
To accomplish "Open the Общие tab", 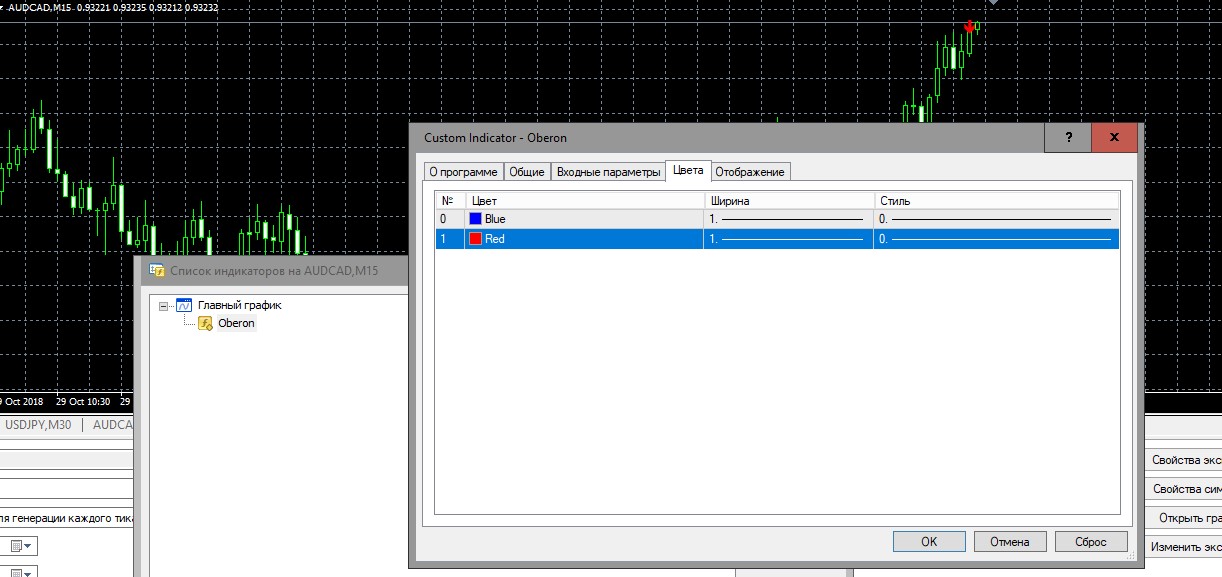I will click(527, 172).
